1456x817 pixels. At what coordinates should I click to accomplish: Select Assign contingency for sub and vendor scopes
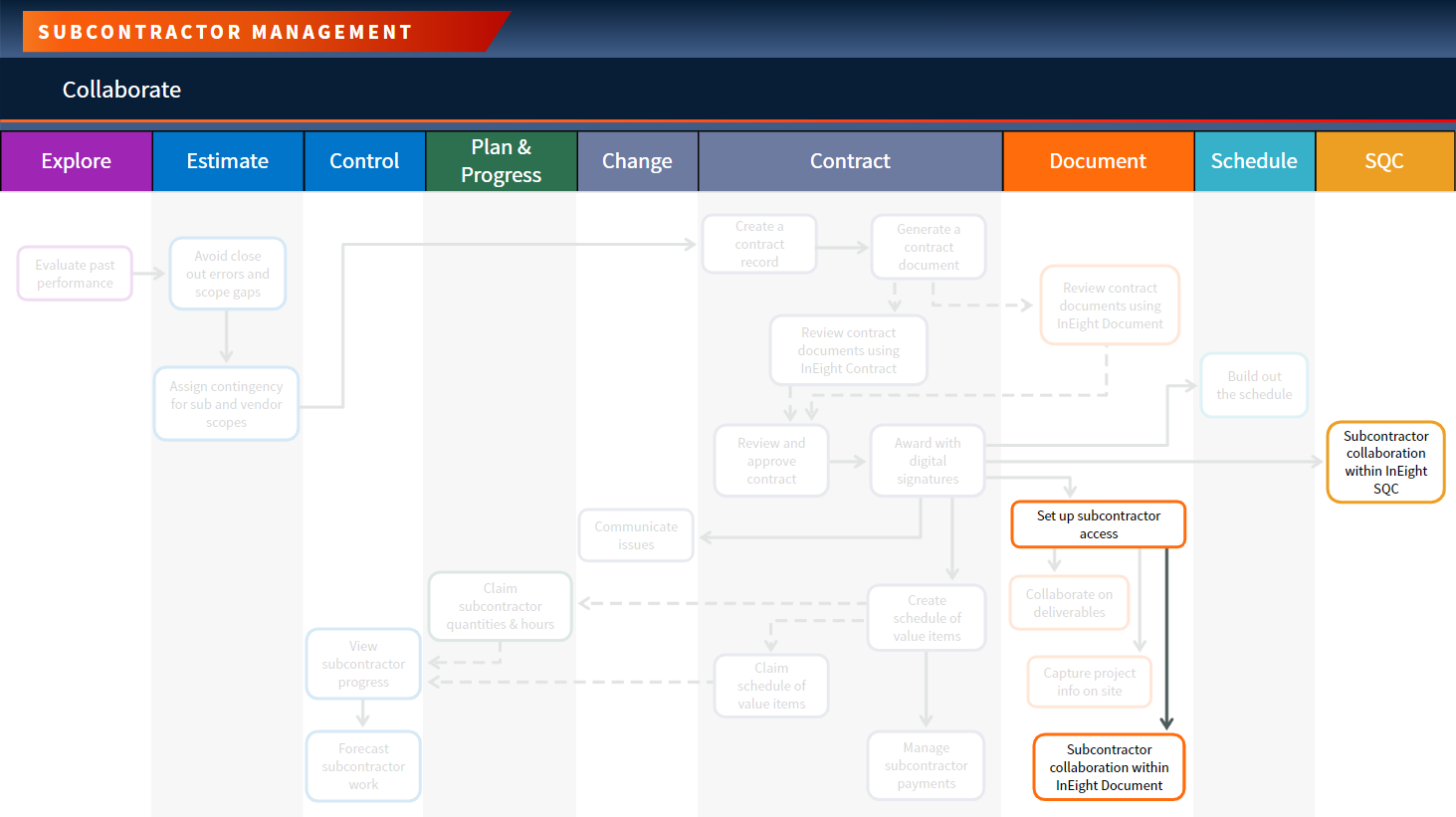click(x=226, y=404)
